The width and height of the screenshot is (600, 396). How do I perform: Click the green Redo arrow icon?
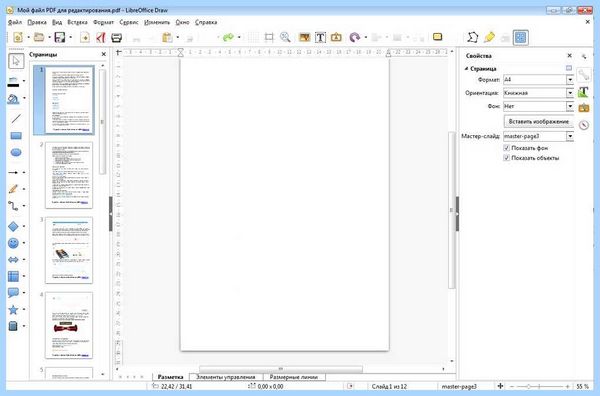pos(228,37)
